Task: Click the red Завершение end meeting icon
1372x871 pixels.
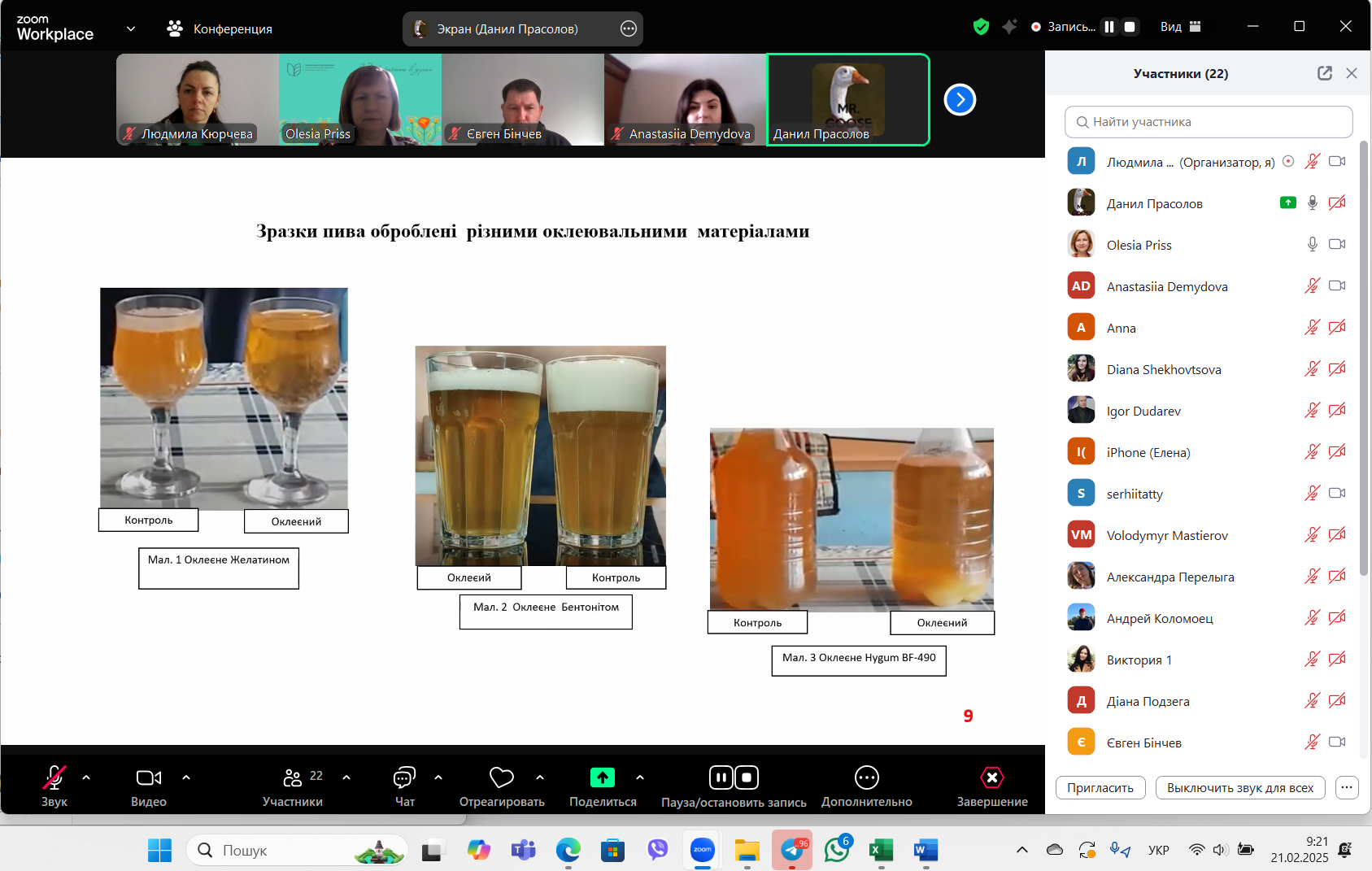Action: [991, 778]
